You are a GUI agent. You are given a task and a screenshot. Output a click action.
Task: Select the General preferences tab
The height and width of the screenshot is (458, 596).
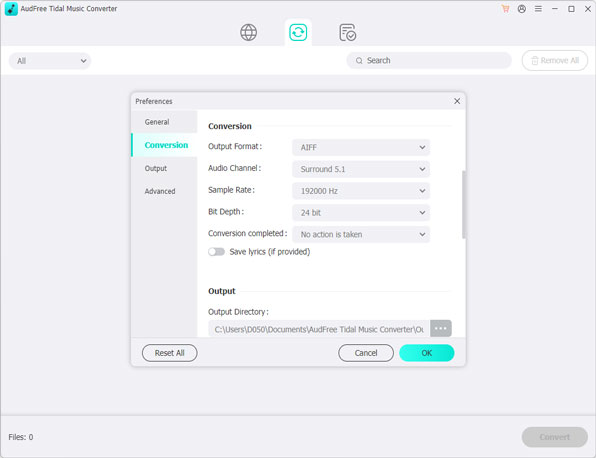(x=164, y=122)
